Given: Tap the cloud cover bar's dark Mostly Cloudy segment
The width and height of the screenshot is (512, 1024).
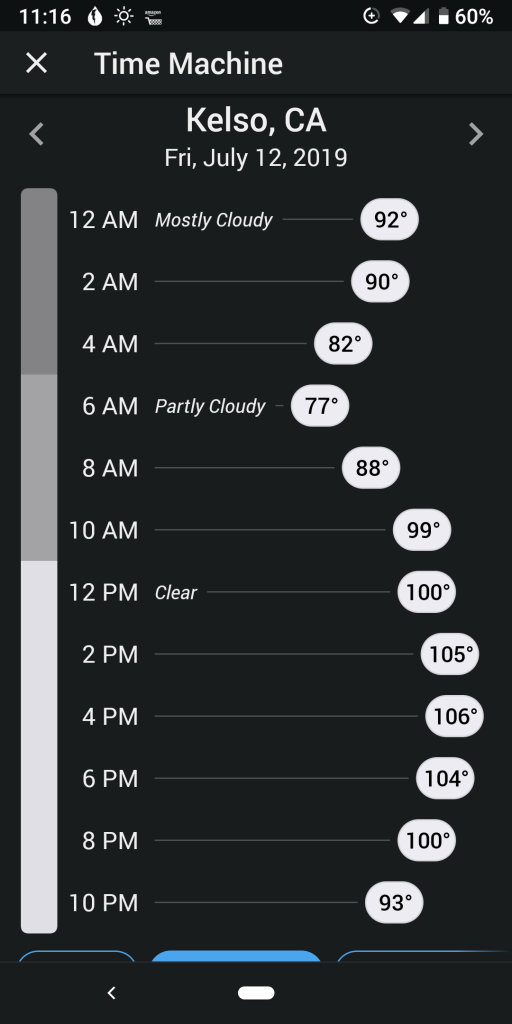Looking at the screenshot, I should (39, 281).
